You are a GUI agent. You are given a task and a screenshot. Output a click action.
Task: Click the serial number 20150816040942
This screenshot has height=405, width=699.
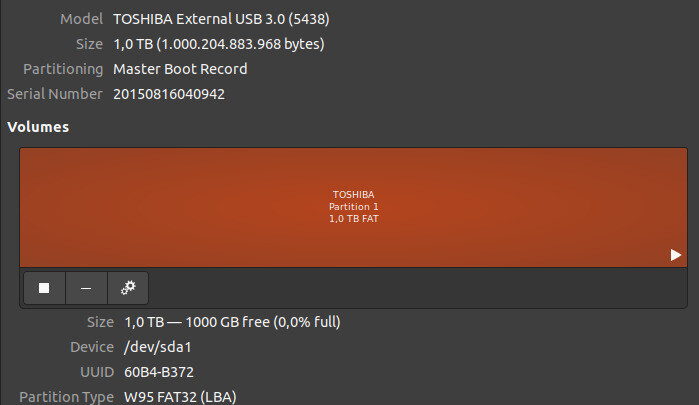168,94
